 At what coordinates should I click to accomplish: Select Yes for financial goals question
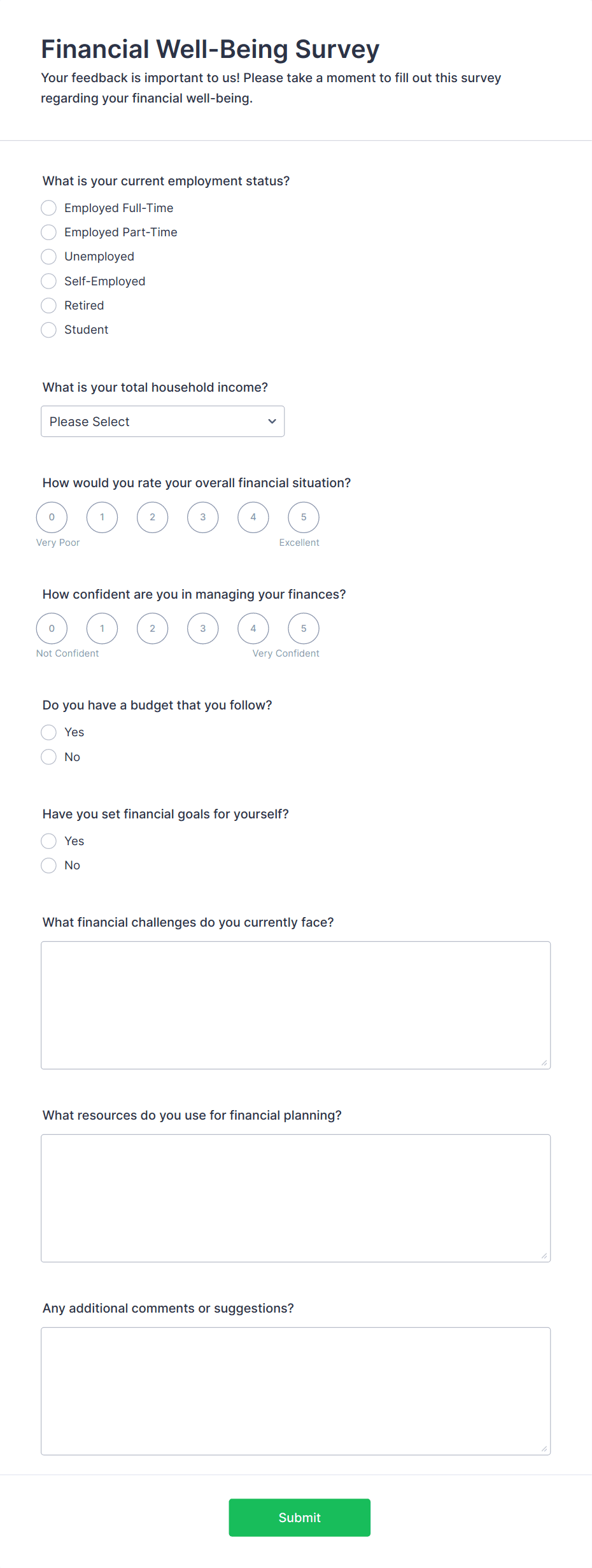point(48,841)
